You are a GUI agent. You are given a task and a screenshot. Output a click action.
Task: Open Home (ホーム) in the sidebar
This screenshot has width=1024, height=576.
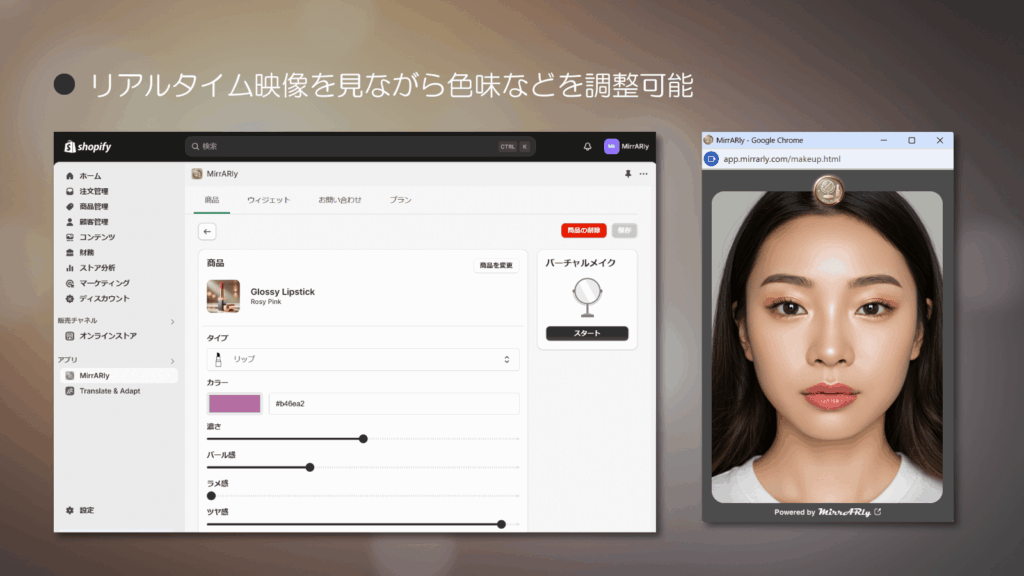[90, 176]
